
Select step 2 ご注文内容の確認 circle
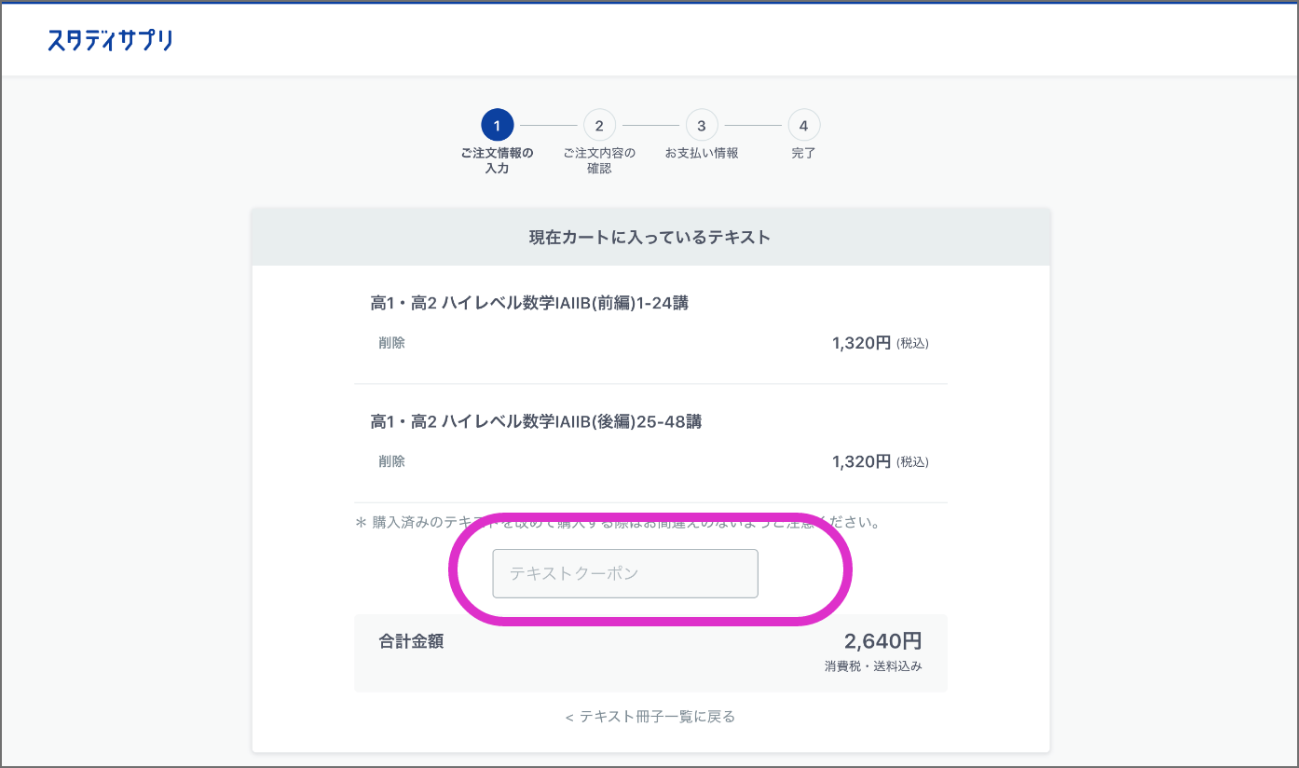[x=599, y=126]
